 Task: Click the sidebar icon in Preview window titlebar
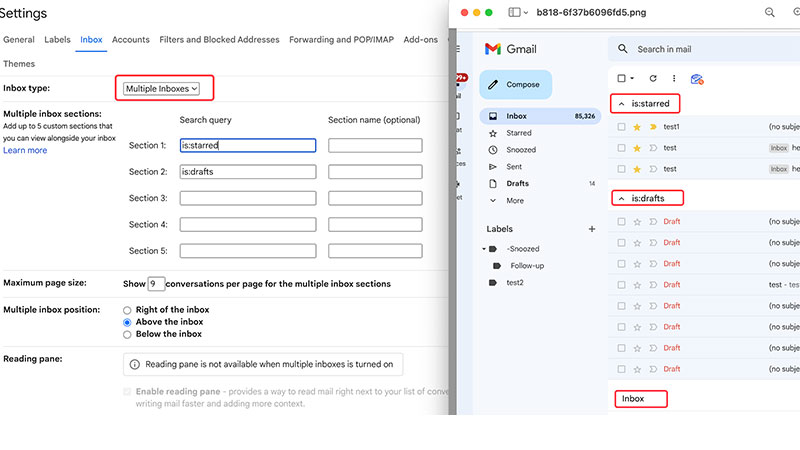pyautogui.click(x=514, y=12)
